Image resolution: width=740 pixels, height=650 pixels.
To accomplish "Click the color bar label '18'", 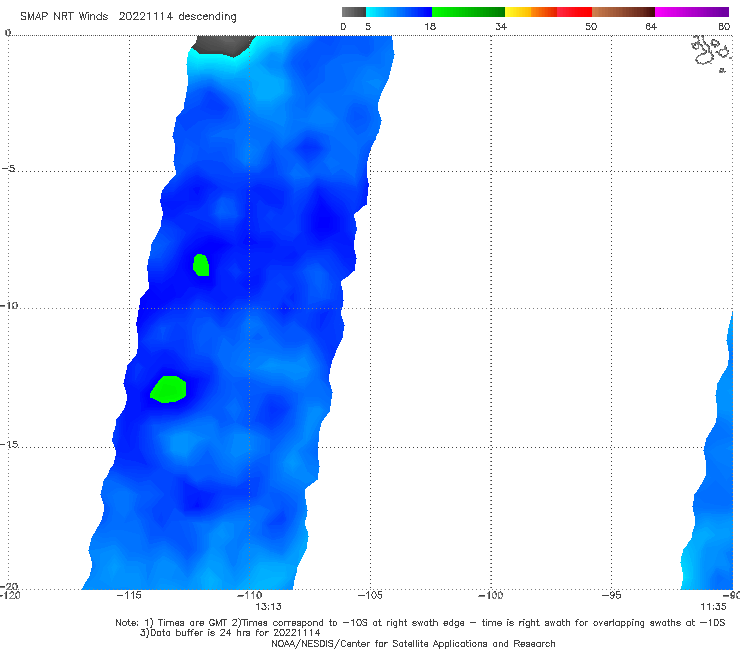I will 430,26.
